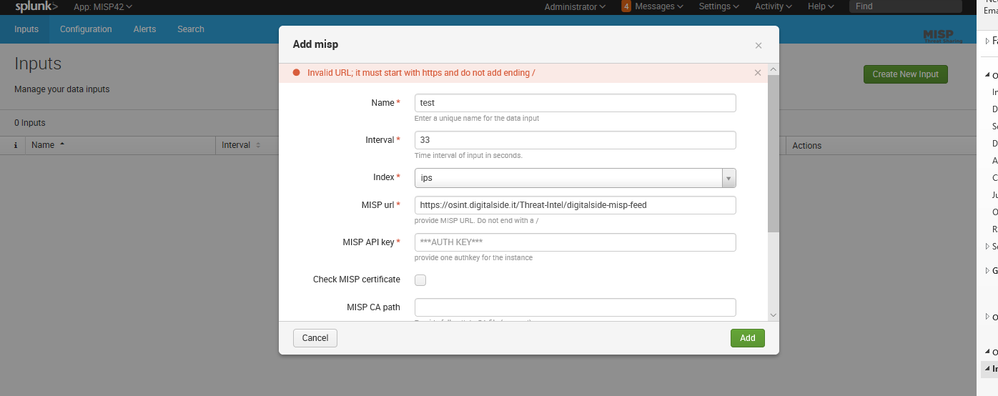Open the Index dropdown arrow
Screen dimensions: 998x396
(729, 178)
